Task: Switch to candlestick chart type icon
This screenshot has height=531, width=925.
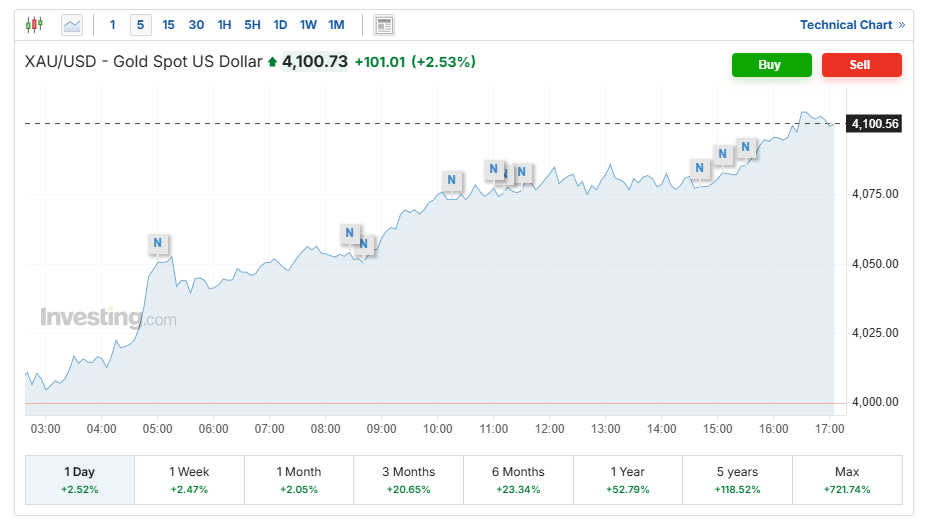Action: tap(35, 25)
